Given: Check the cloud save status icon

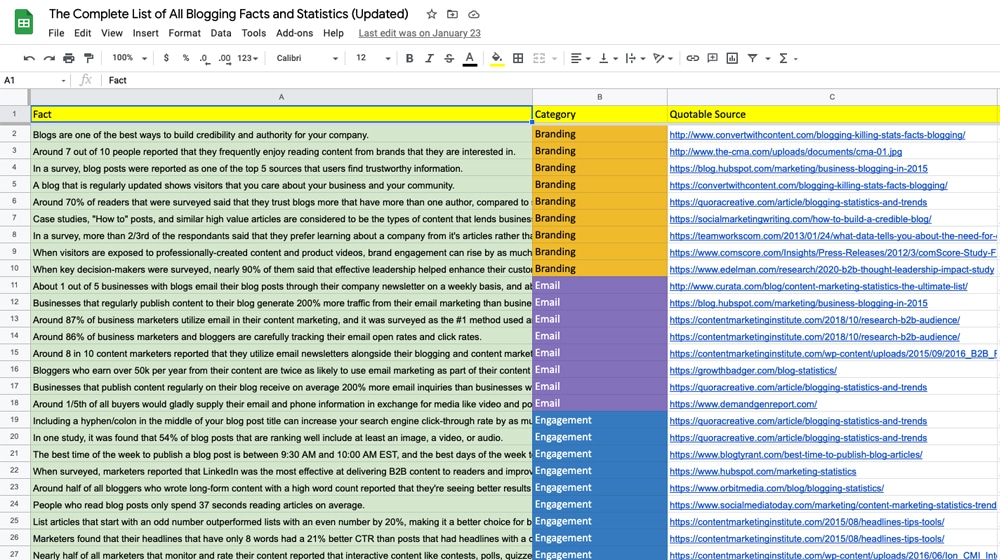Looking at the screenshot, I should point(474,14).
